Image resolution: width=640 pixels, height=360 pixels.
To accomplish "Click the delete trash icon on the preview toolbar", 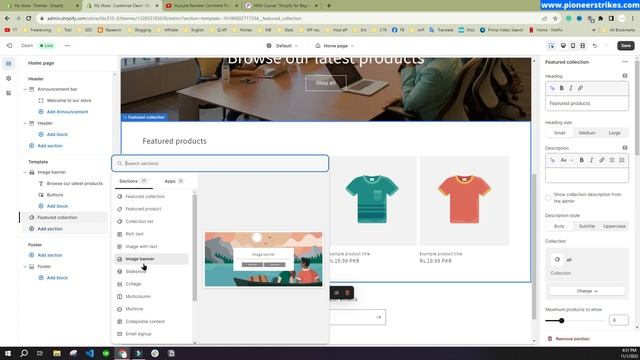I will click(347, 293).
